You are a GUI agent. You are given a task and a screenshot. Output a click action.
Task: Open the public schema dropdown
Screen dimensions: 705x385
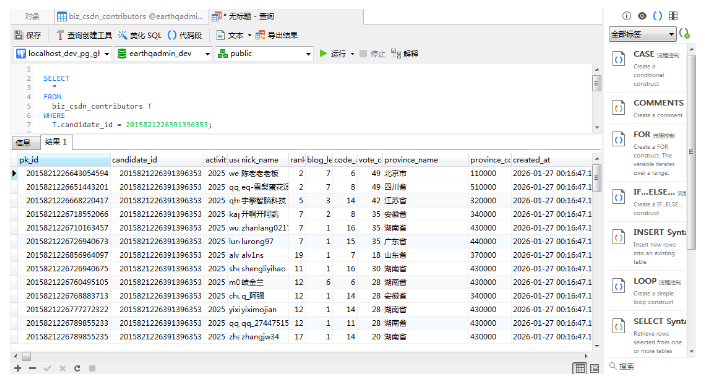264,54
